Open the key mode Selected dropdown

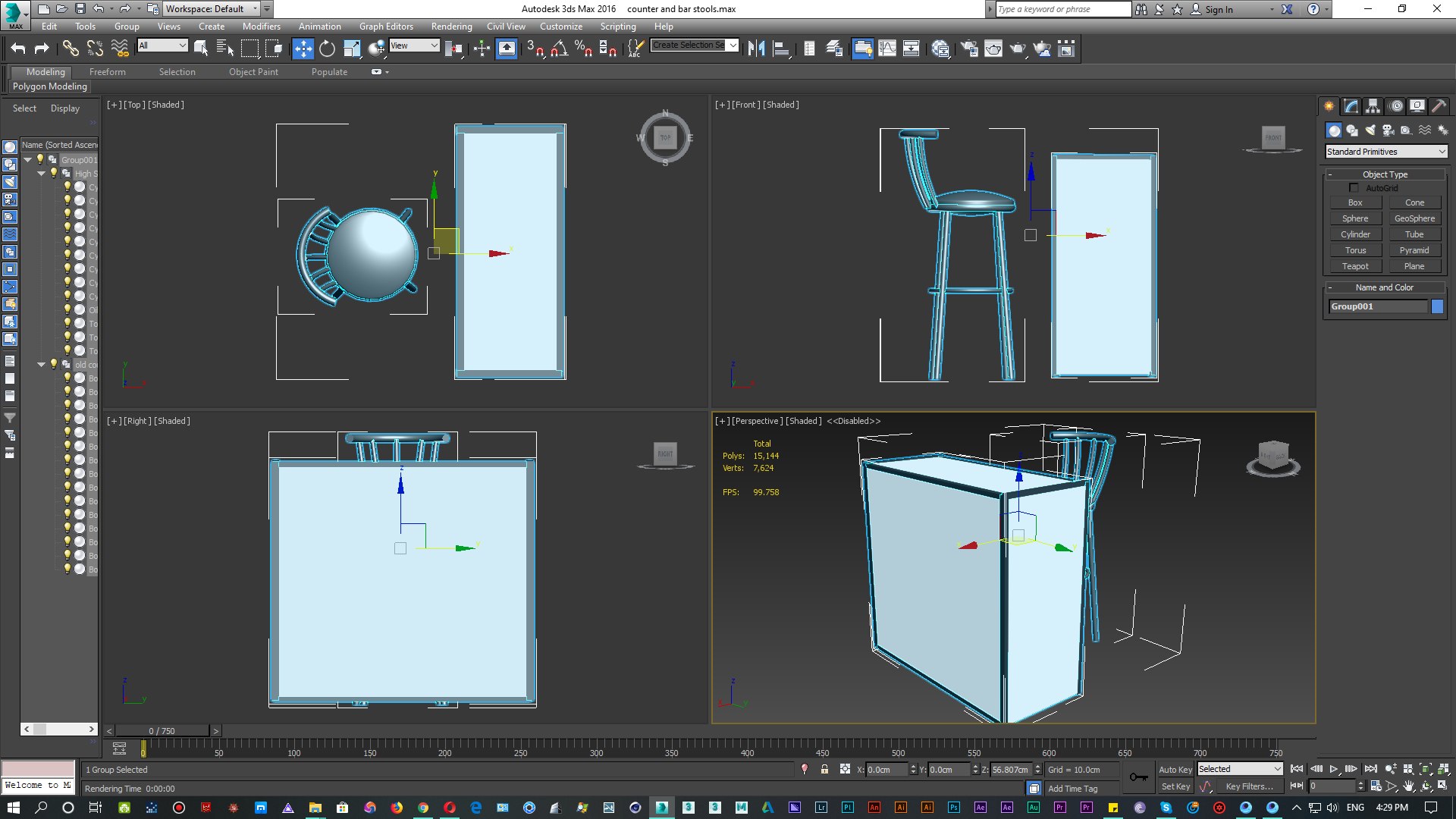(1240, 769)
